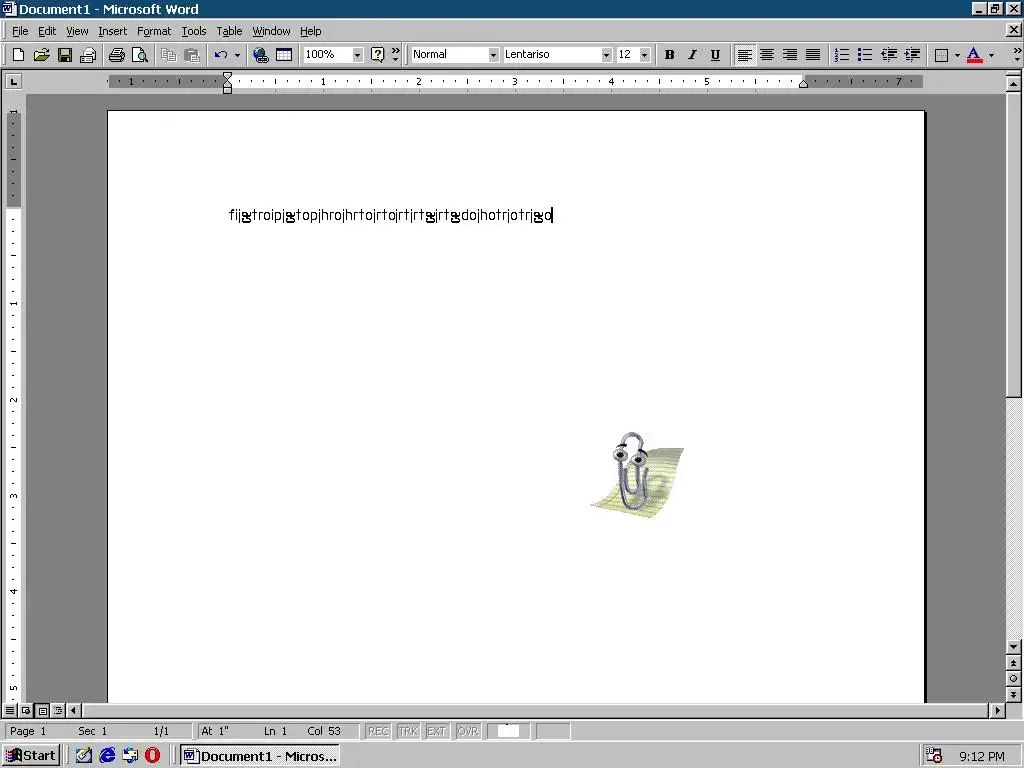Open the Font dropdown showing Lentariso
This screenshot has width=1024, height=768.
point(607,55)
